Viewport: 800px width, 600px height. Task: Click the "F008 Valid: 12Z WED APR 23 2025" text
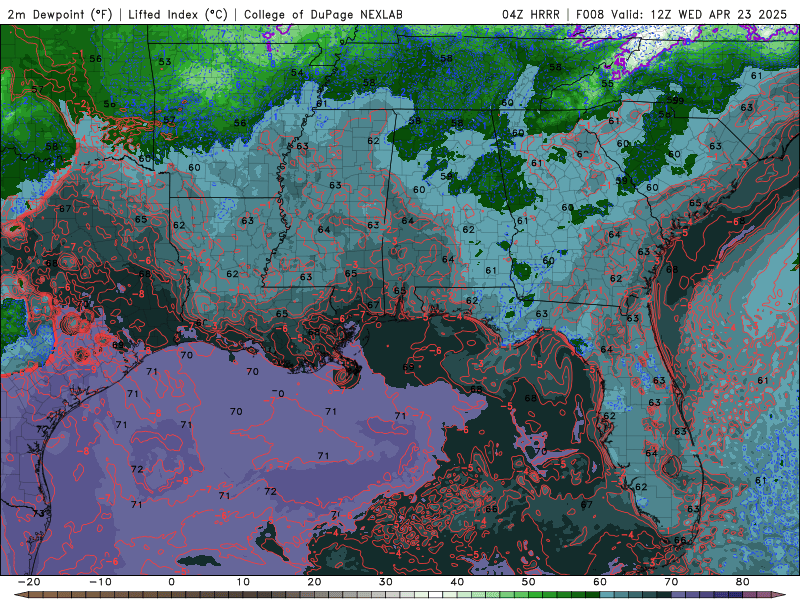pyautogui.click(x=681, y=14)
